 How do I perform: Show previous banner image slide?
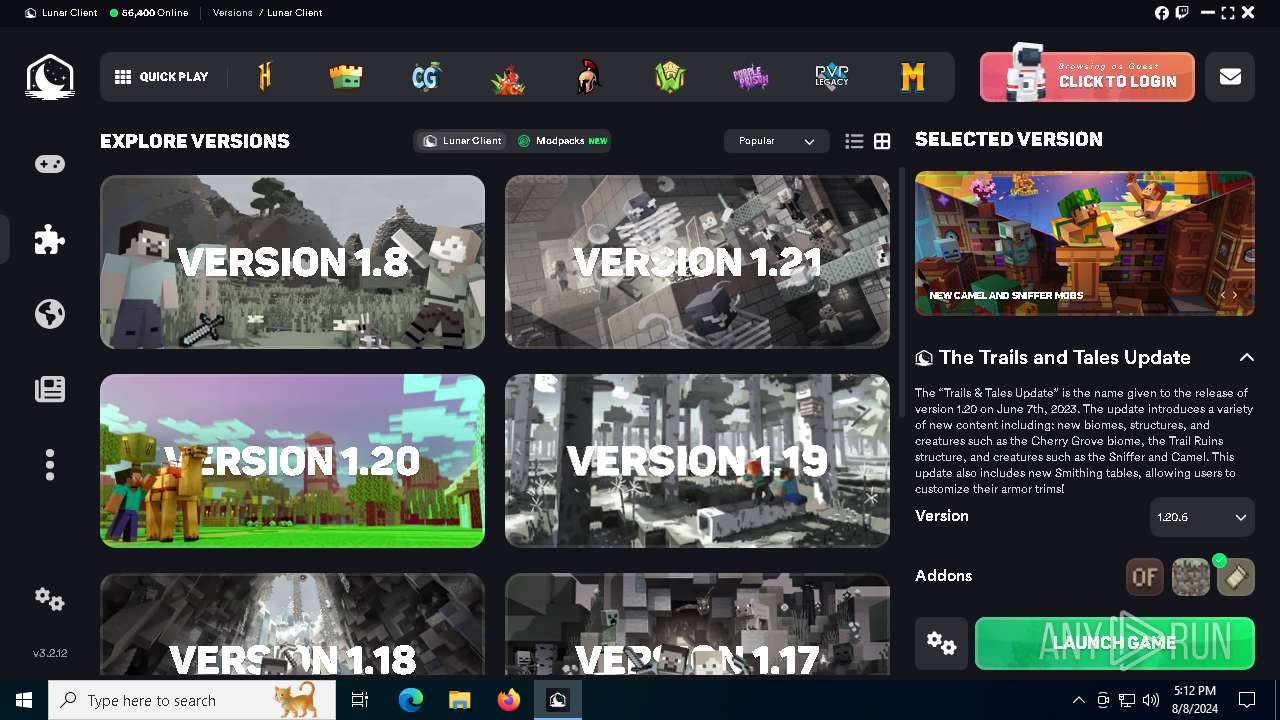(1222, 295)
